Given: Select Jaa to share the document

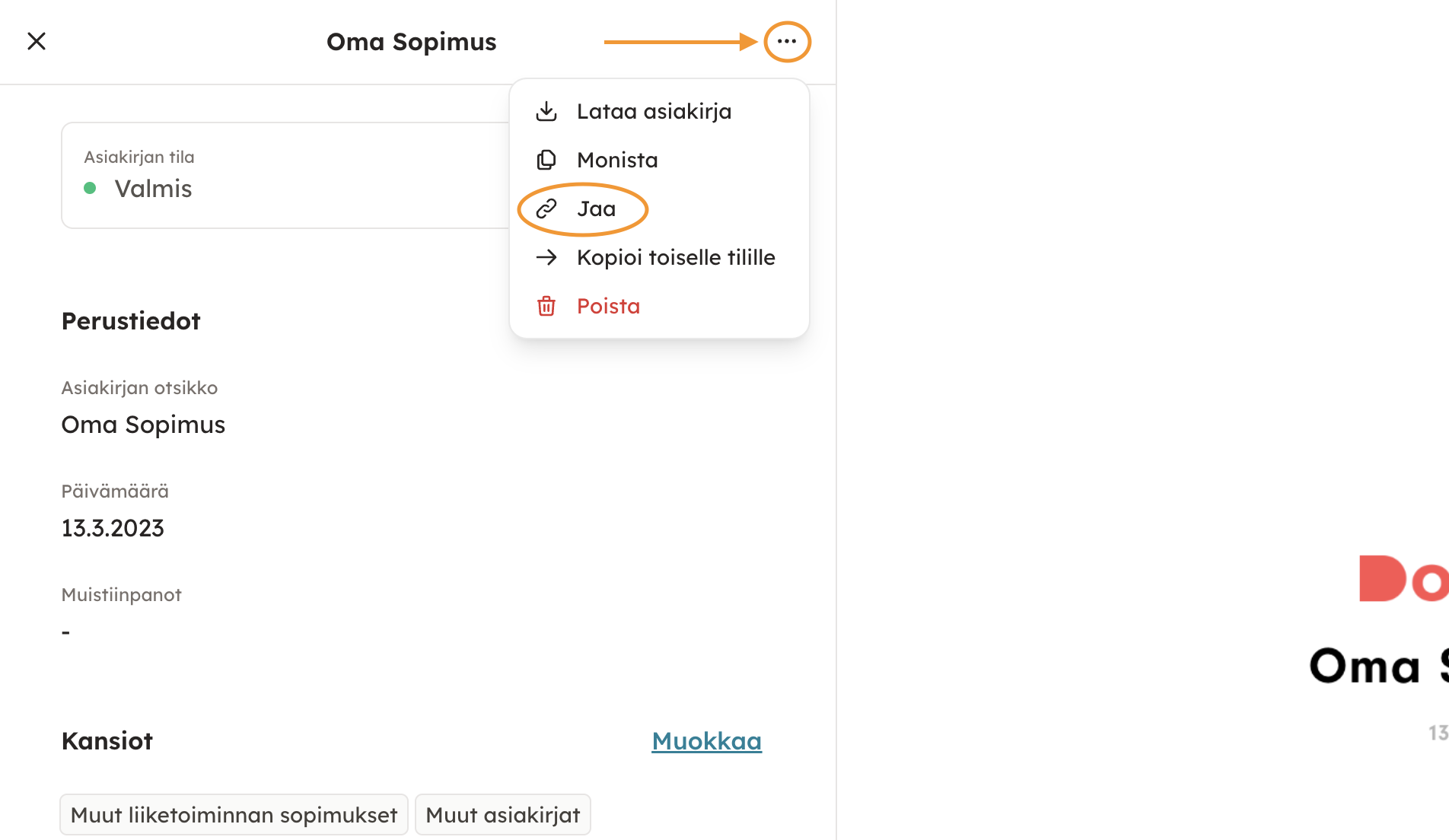Looking at the screenshot, I should (x=596, y=209).
